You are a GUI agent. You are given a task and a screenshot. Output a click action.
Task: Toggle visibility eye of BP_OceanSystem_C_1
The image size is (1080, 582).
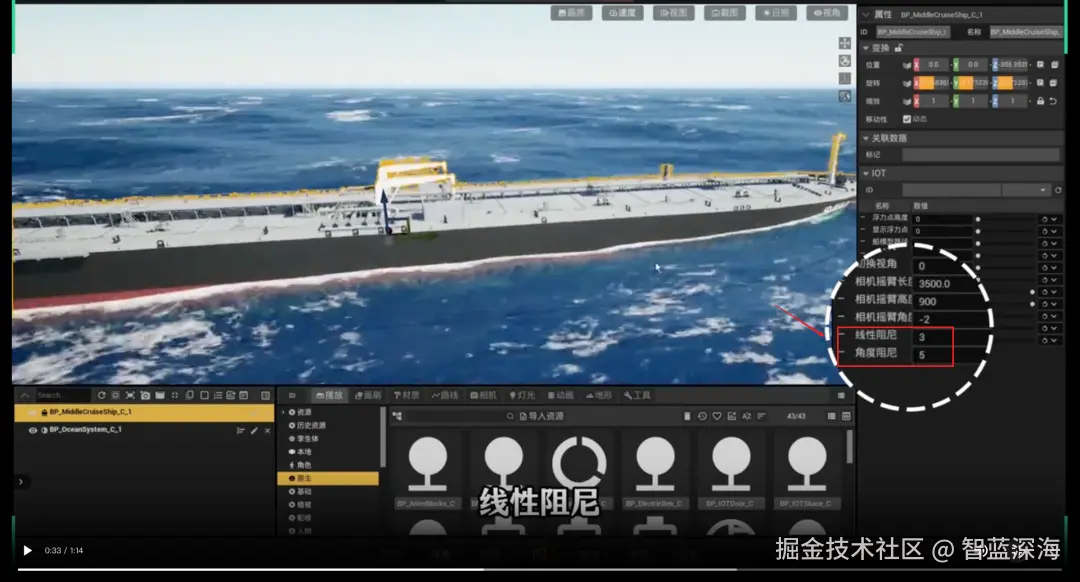pos(32,430)
